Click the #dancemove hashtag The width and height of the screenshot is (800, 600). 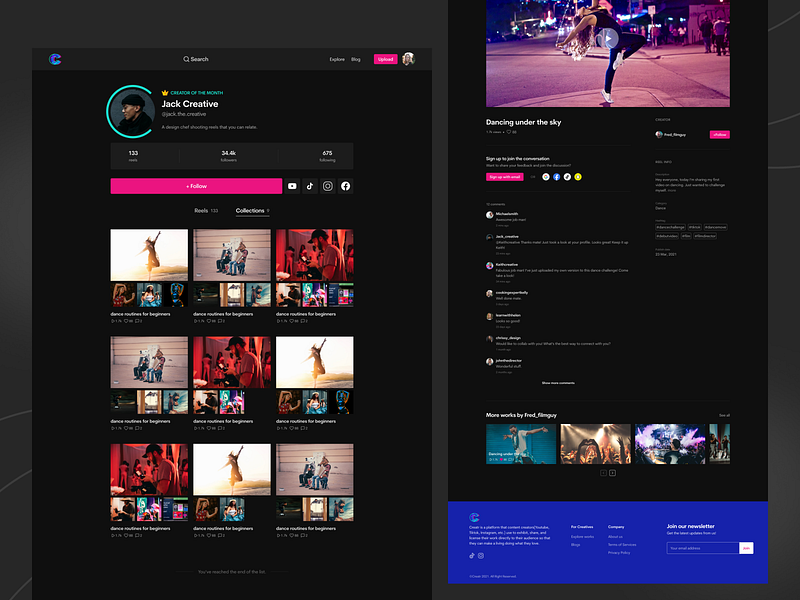(715, 228)
